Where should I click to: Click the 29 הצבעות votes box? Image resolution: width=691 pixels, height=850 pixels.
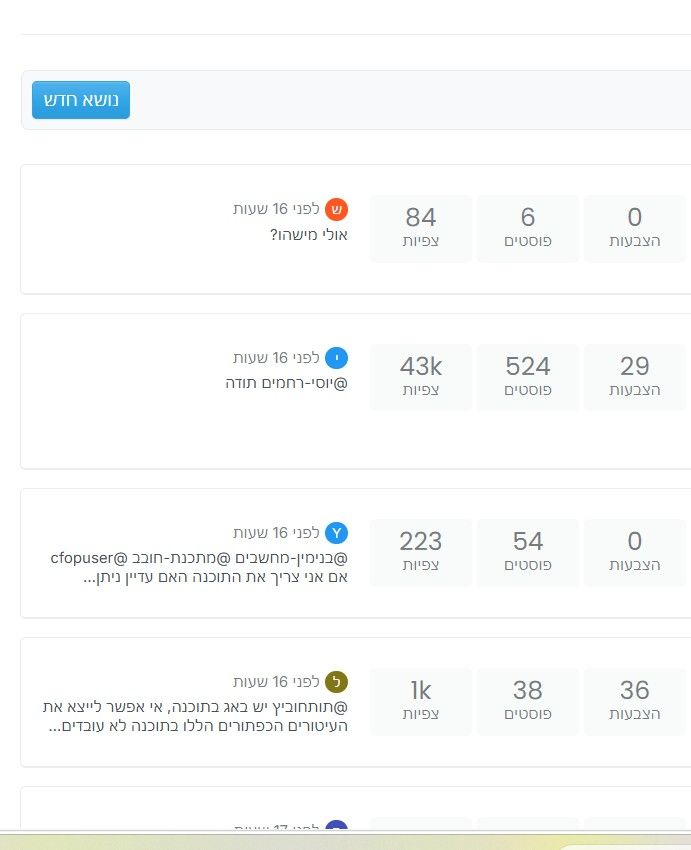point(634,377)
